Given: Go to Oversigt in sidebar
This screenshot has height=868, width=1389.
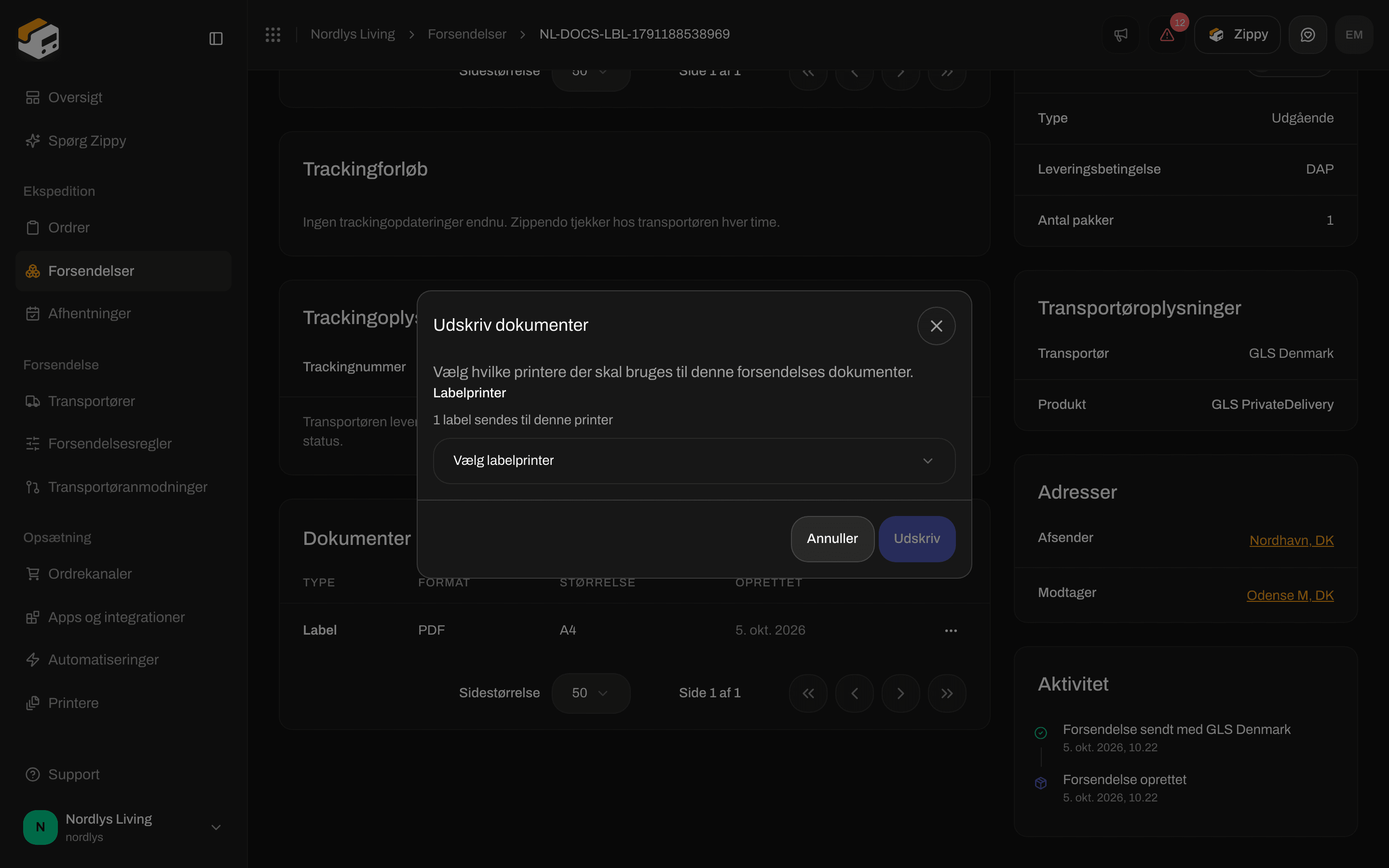Looking at the screenshot, I should point(123,97).
